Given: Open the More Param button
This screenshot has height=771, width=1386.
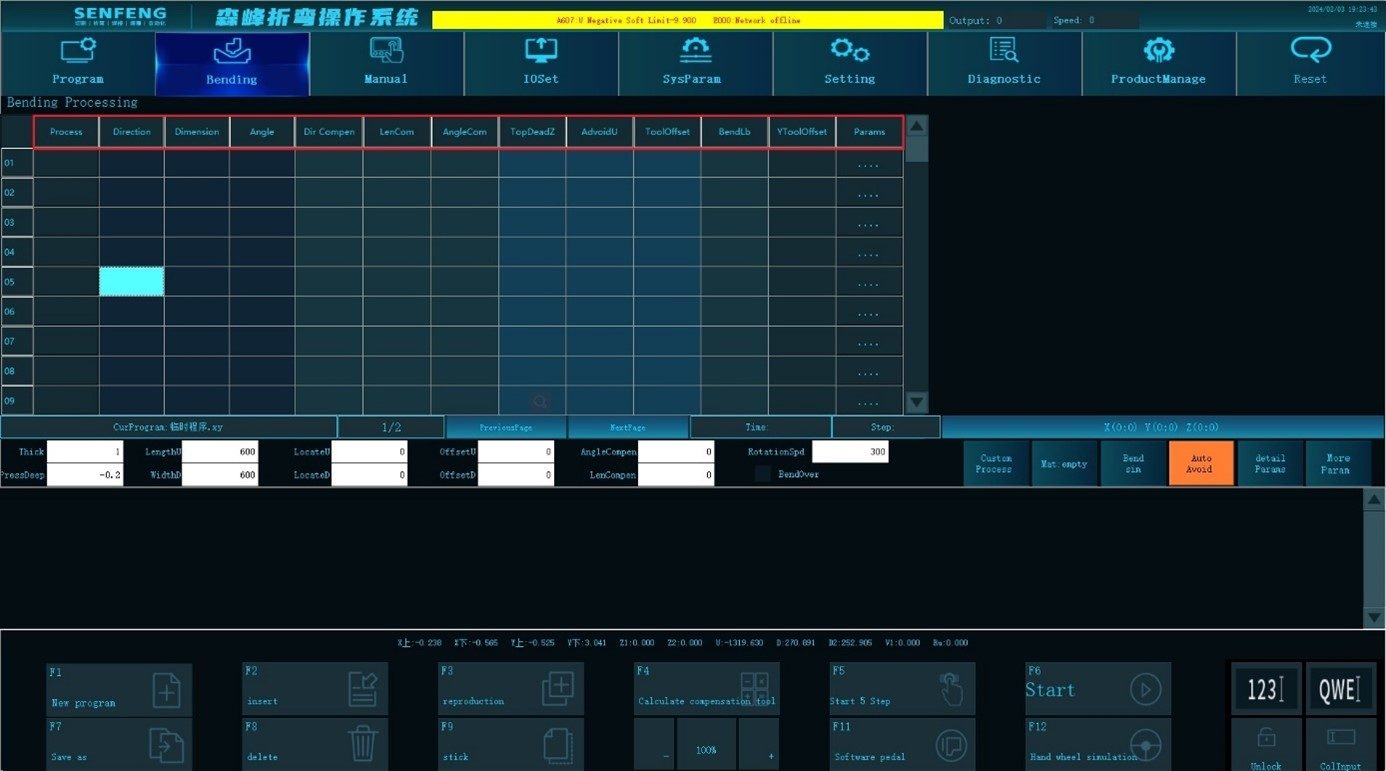Looking at the screenshot, I should tap(1338, 464).
